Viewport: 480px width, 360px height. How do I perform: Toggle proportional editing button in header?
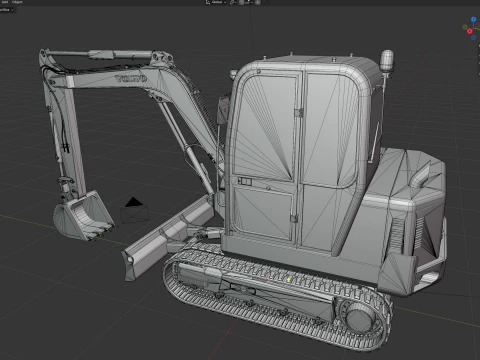pos(258,2)
